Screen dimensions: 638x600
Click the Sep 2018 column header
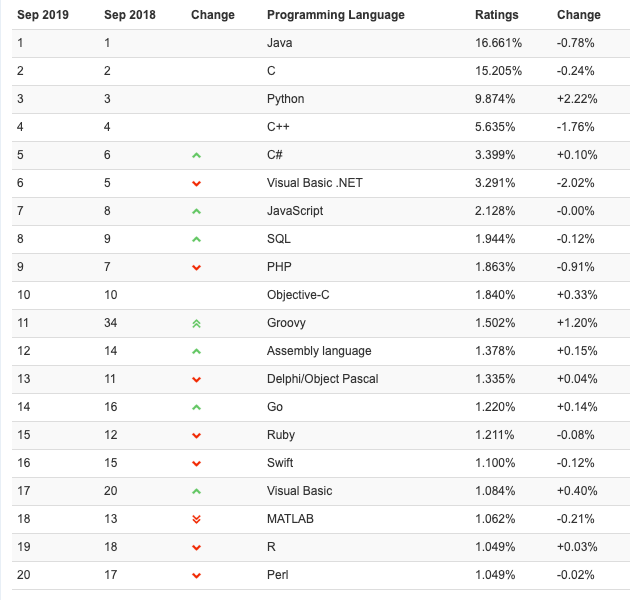[128, 15]
